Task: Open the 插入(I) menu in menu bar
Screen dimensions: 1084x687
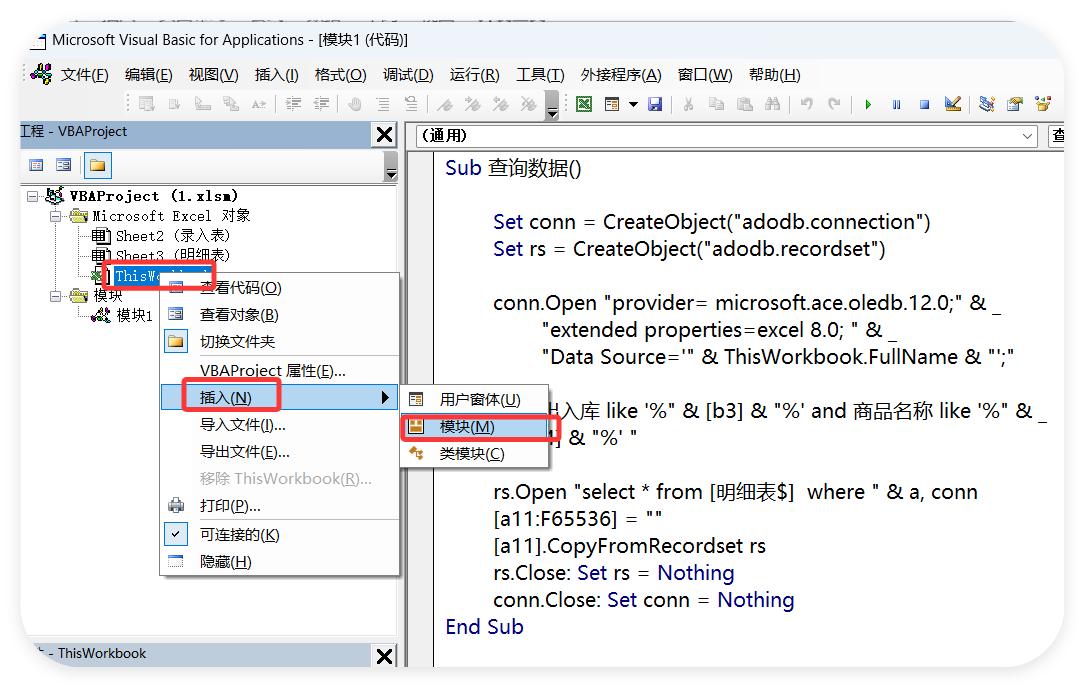Action: [277, 75]
